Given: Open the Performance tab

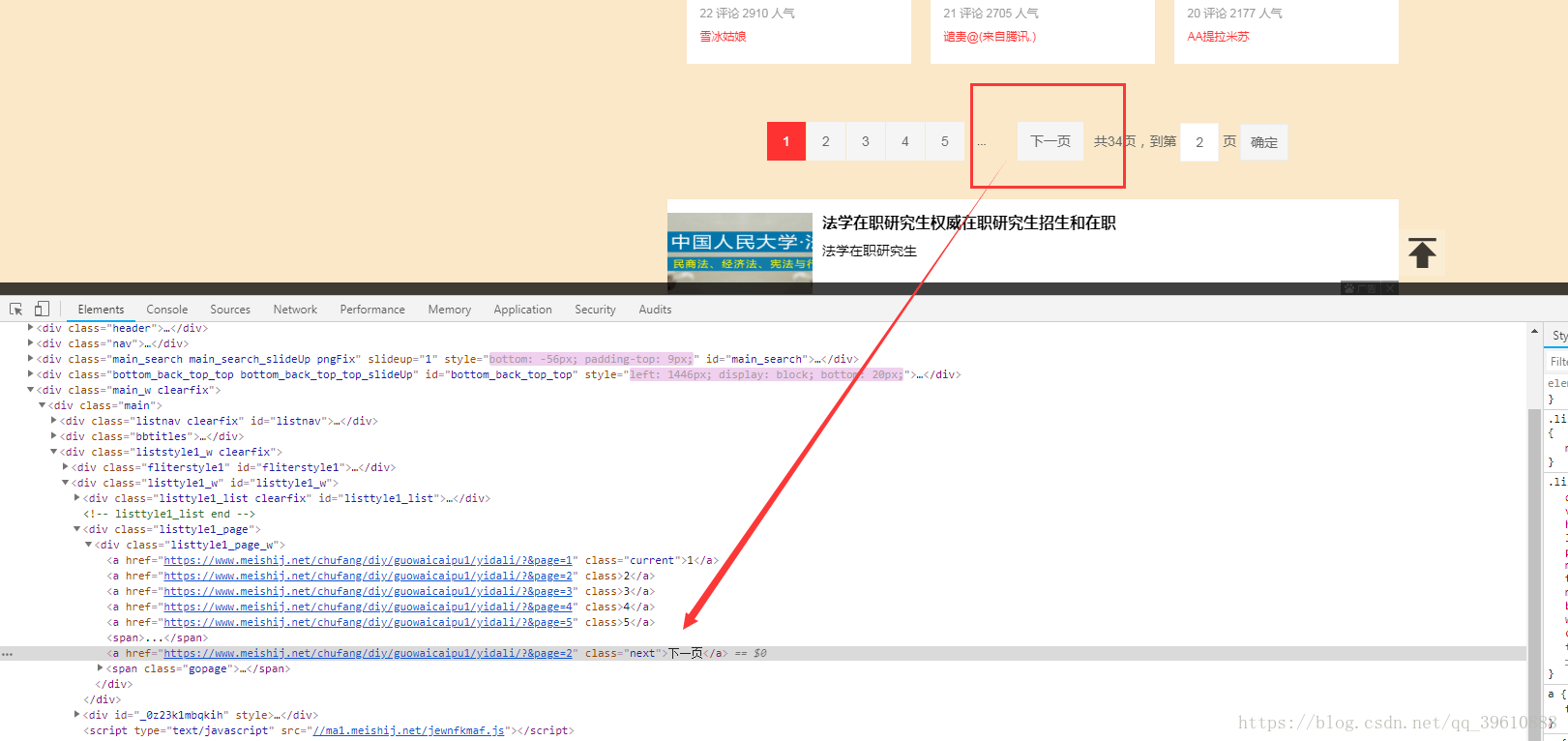Looking at the screenshot, I should (x=372, y=310).
